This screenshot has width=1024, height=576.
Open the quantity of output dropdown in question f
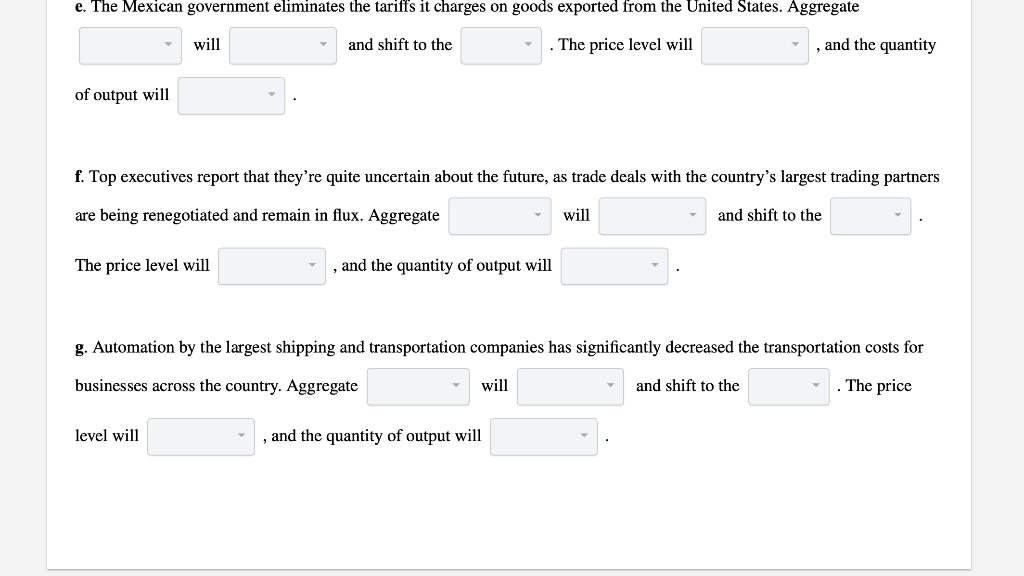[613, 266]
